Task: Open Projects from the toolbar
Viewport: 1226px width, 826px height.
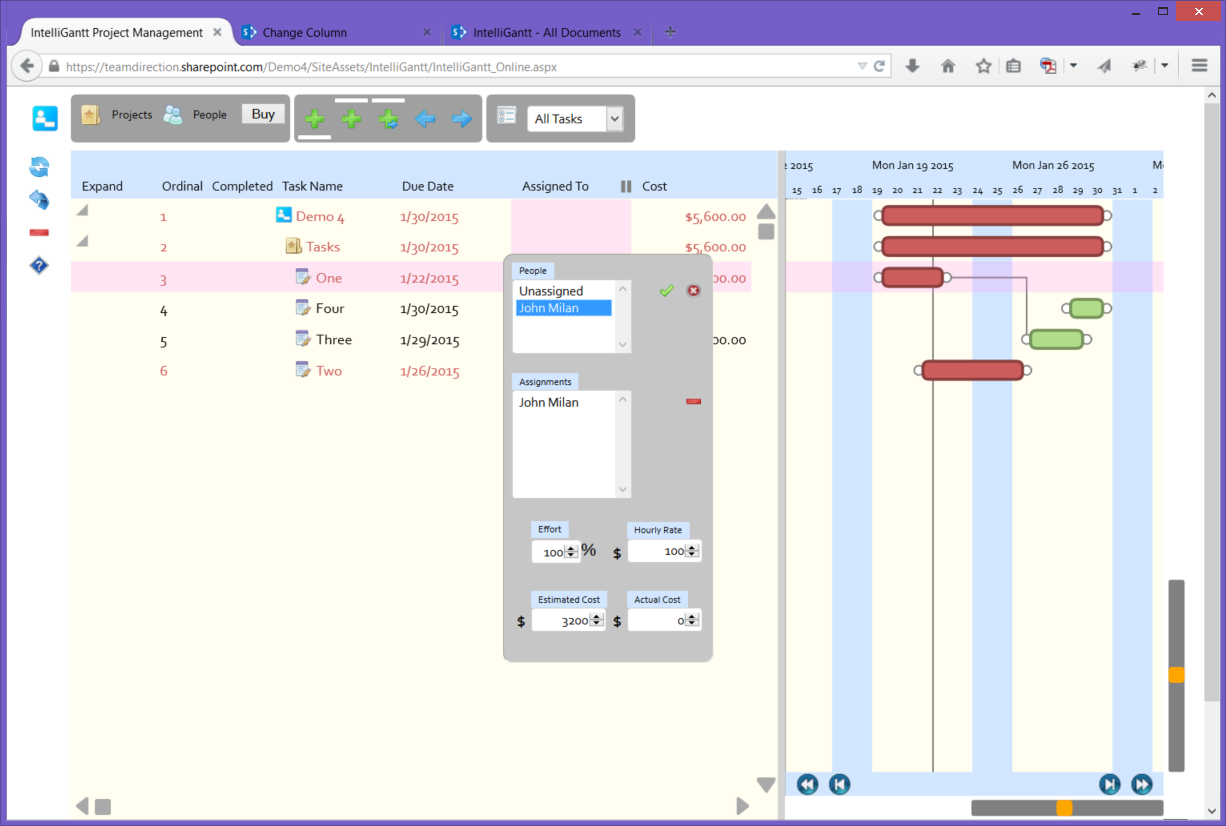Action: coord(117,115)
